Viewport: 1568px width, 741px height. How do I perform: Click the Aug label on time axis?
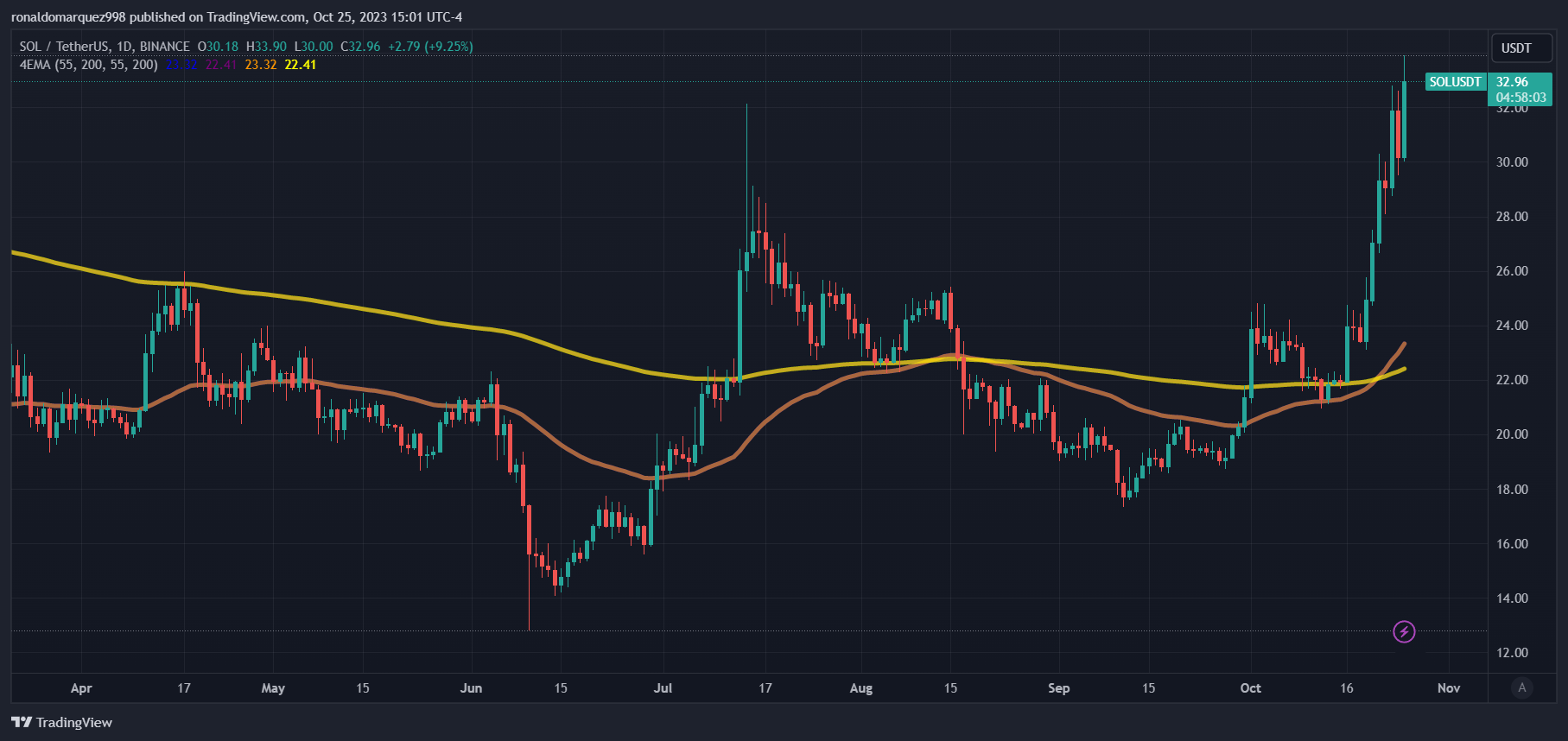pyautogui.click(x=861, y=688)
